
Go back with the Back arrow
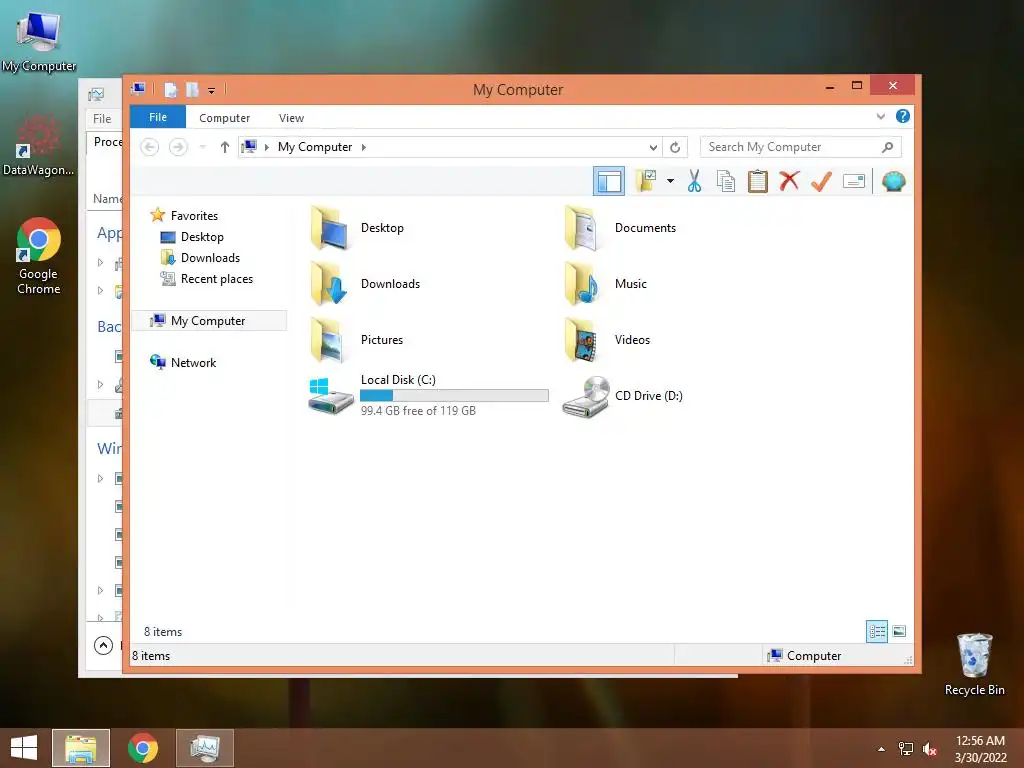(x=150, y=147)
